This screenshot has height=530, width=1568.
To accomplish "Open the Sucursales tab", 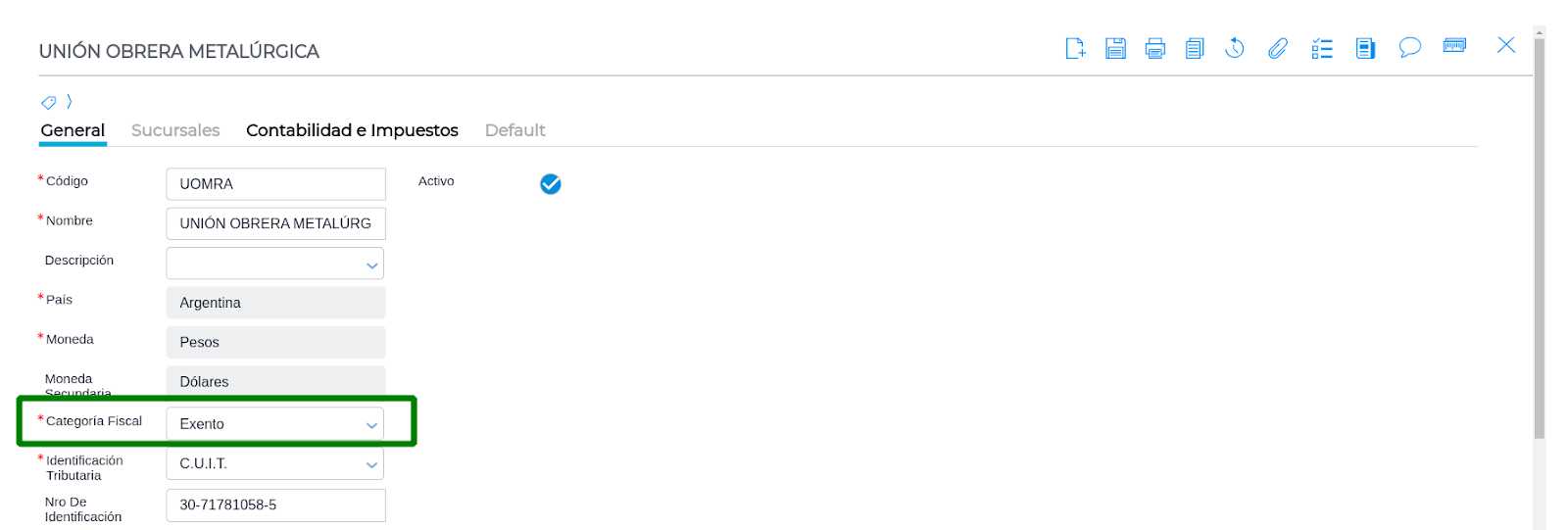I will pos(175,130).
